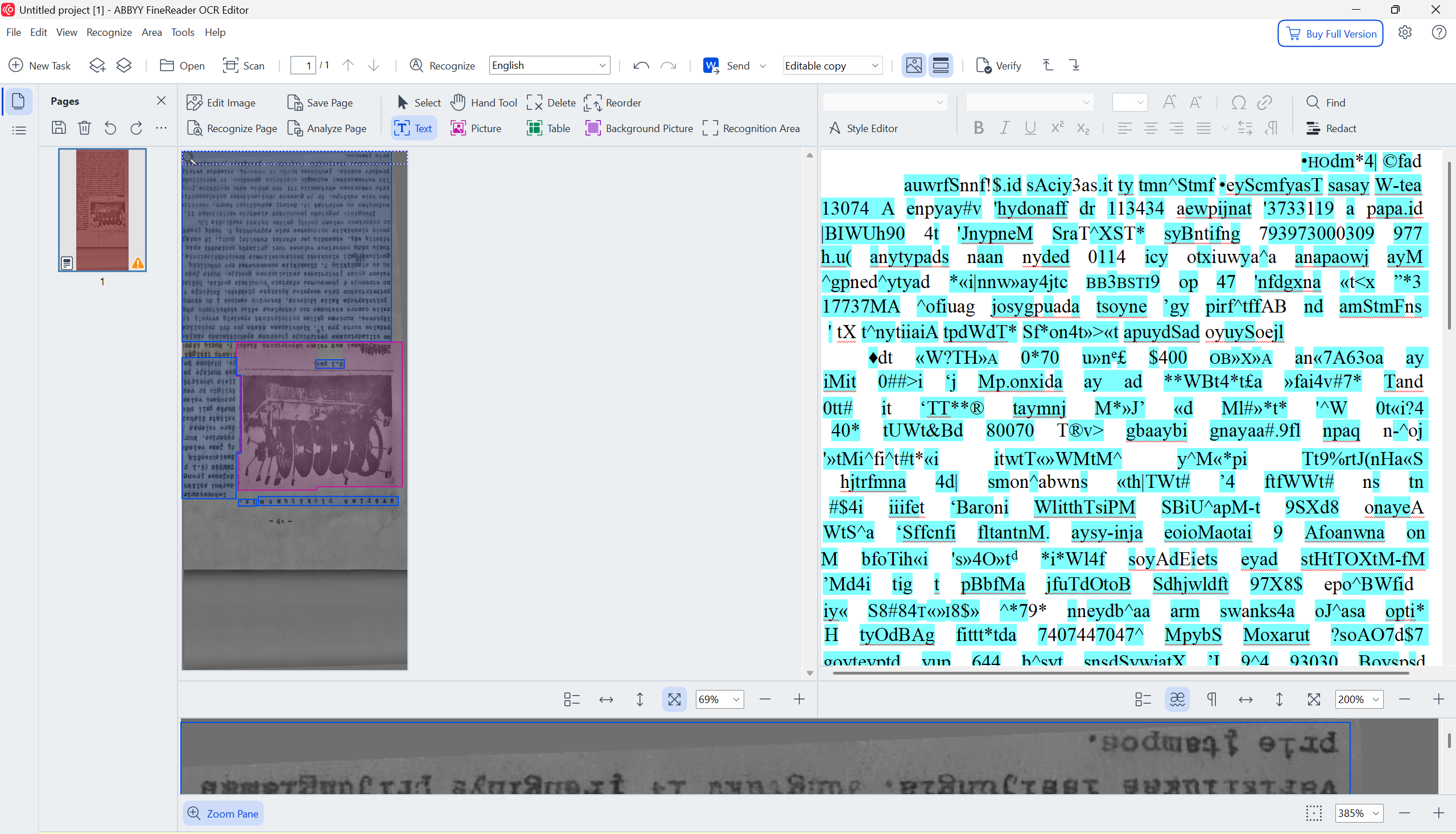This screenshot has height=834, width=1456.
Task: Toggle the Zoom Pane button
Action: click(222, 814)
